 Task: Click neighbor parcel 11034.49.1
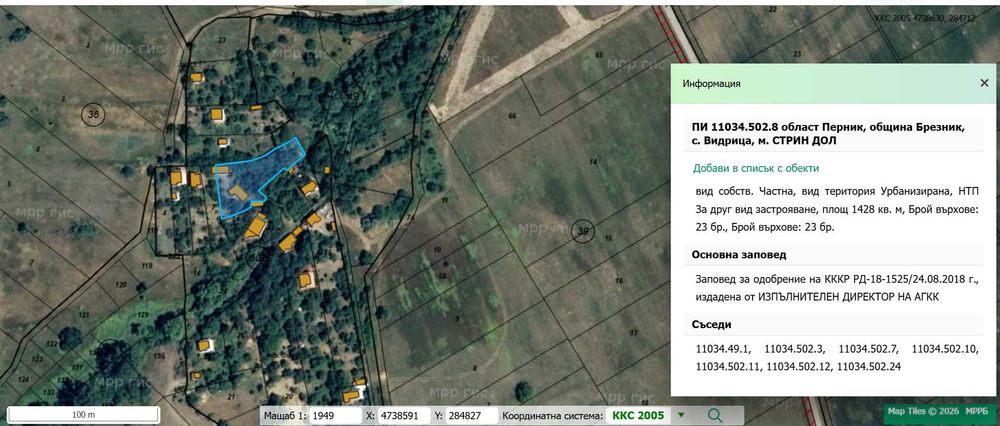[x=724, y=349]
